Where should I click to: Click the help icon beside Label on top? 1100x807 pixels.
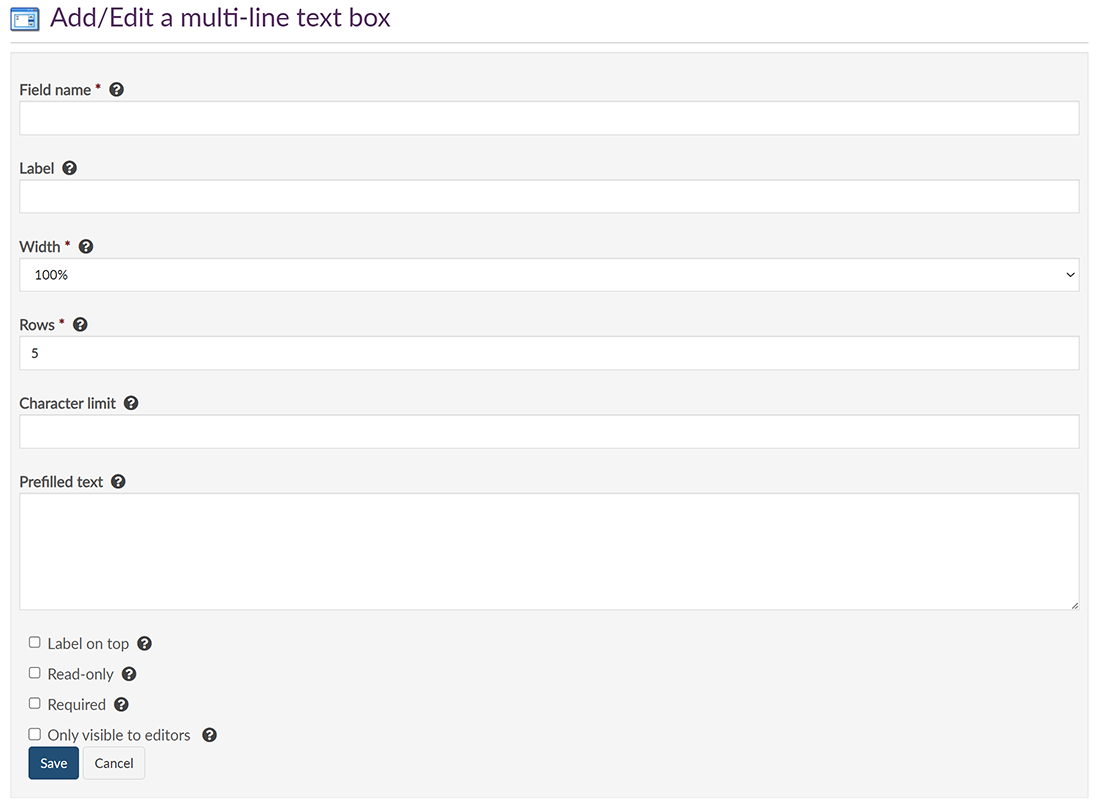pos(144,644)
